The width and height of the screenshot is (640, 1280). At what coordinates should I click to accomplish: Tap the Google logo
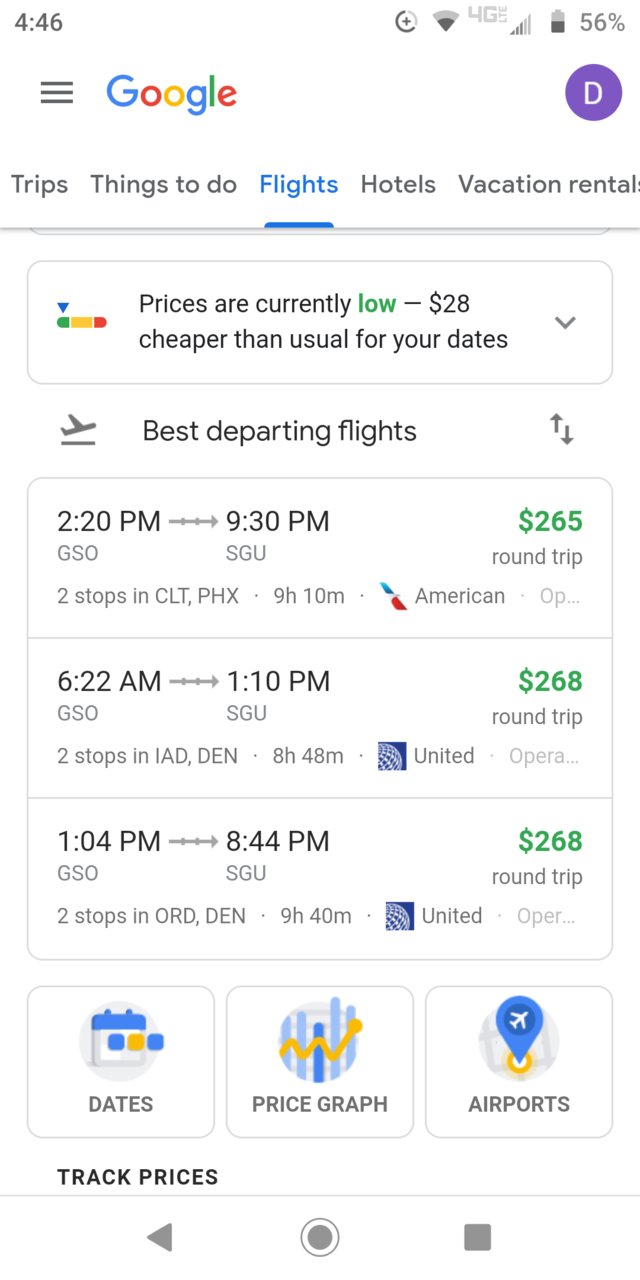[172, 94]
